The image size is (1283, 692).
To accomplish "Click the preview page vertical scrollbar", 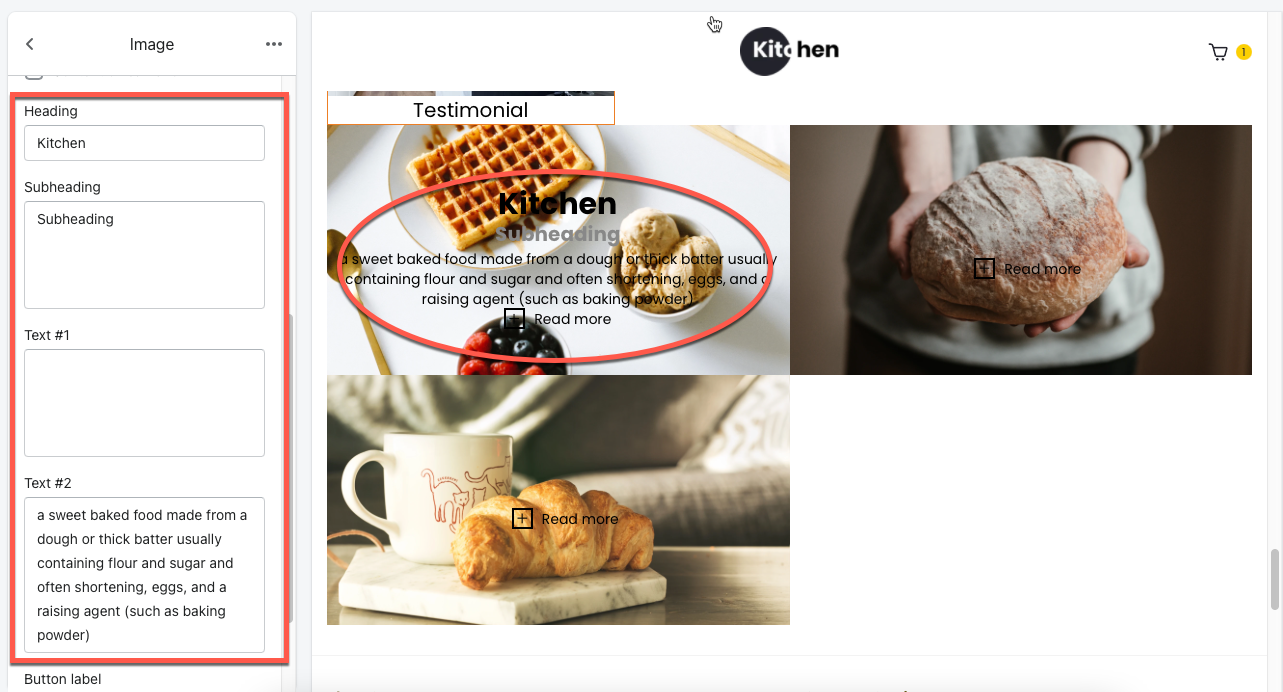I will pyautogui.click(x=1274, y=578).
